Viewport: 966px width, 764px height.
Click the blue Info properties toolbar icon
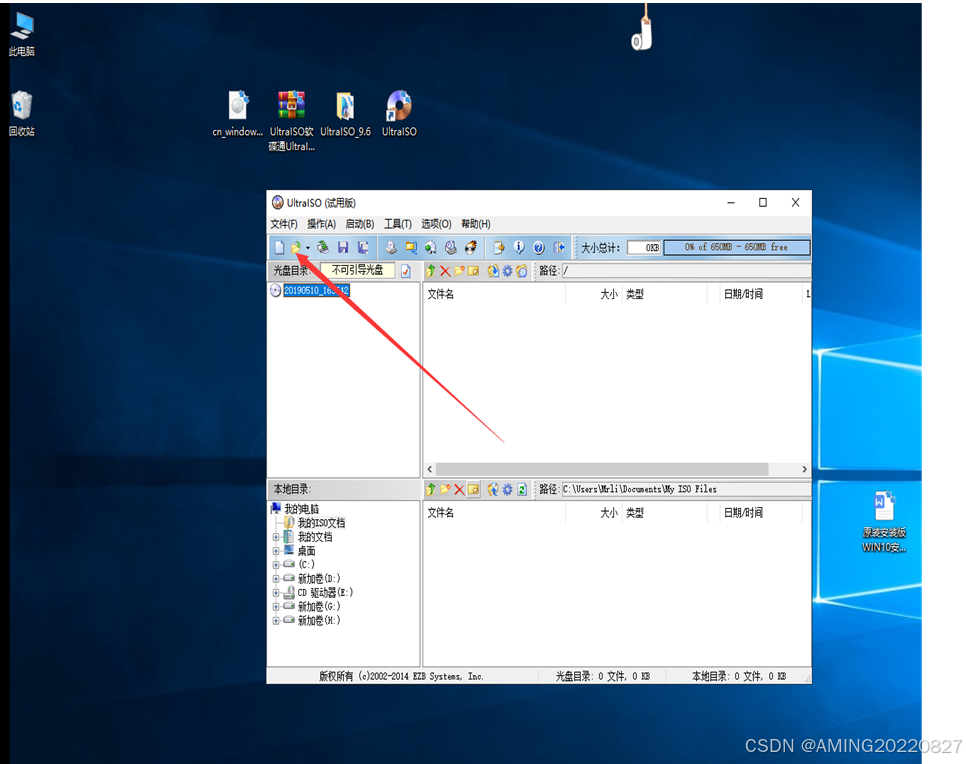[519, 248]
